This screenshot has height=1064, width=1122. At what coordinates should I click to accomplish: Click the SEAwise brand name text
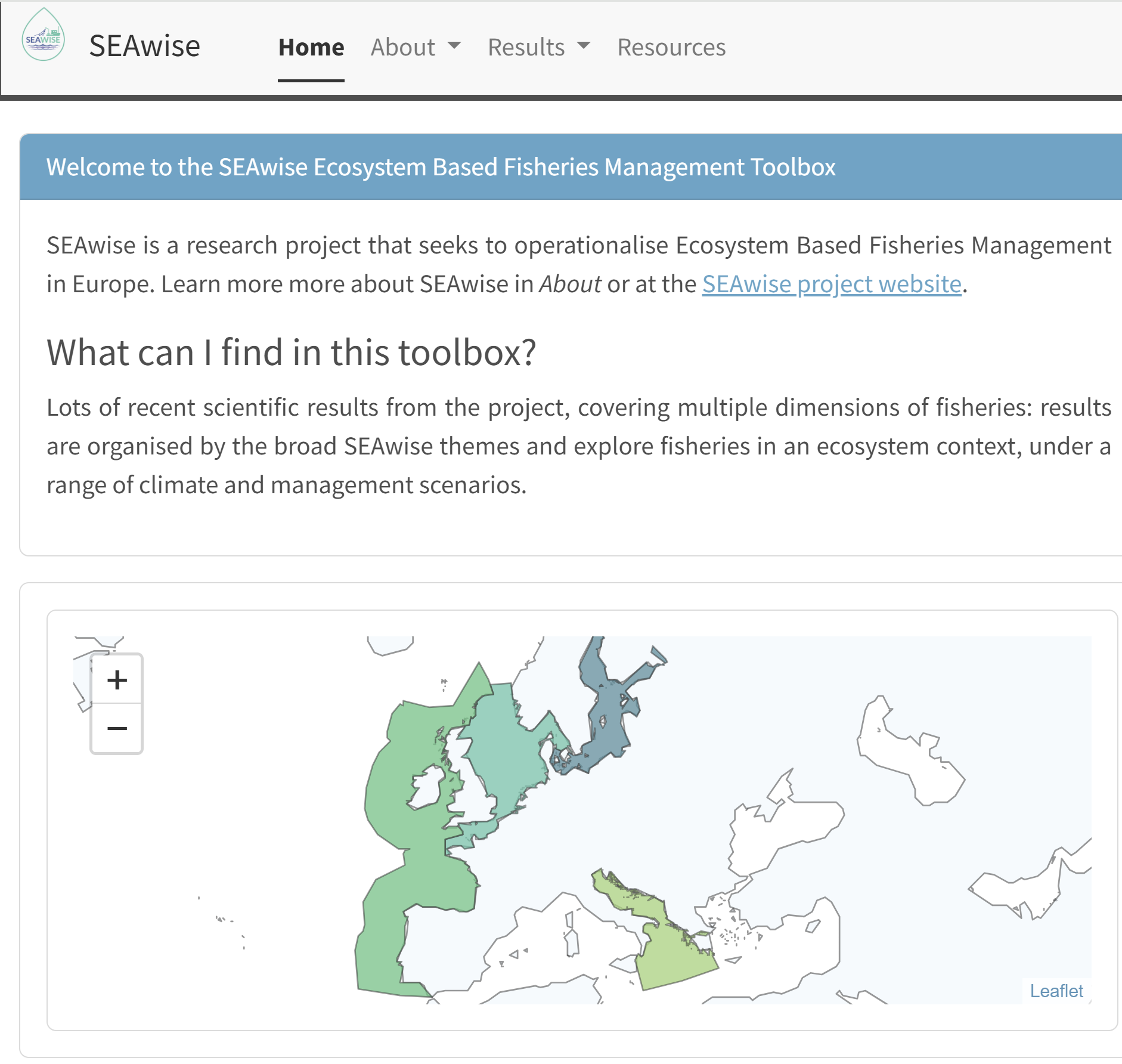tap(145, 46)
